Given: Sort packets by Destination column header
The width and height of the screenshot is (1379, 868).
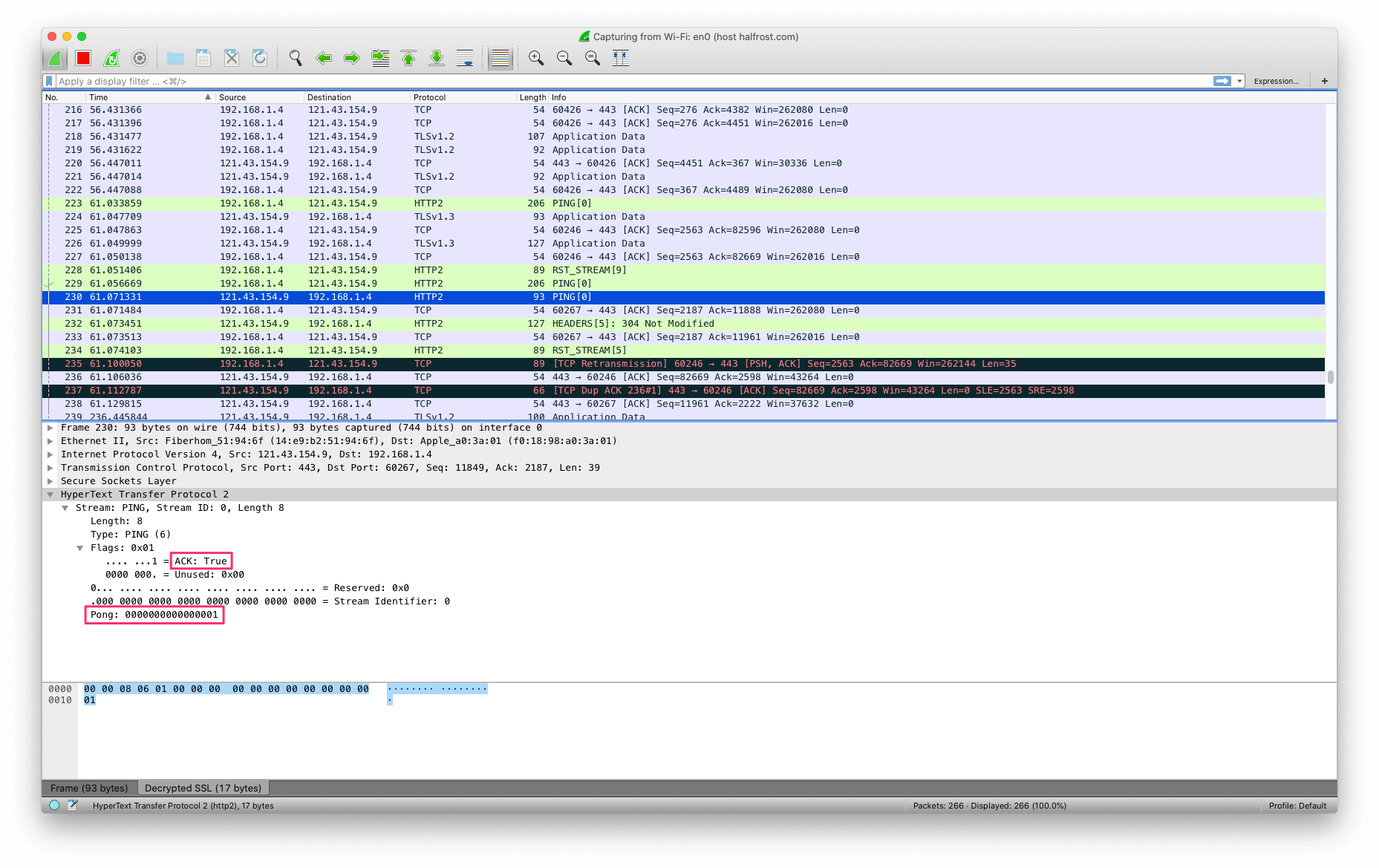Looking at the screenshot, I should [356, 97].
